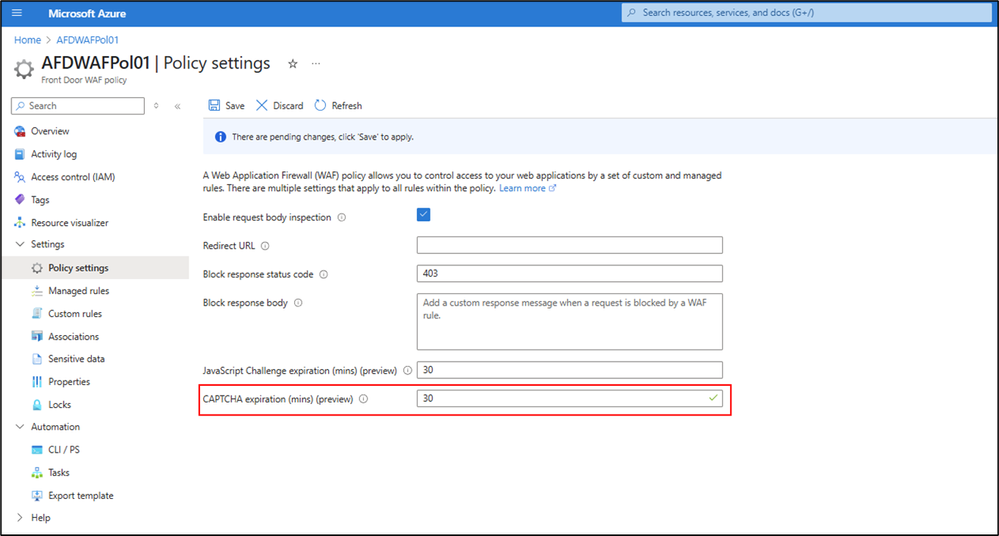Click the Discard changes X icon
This screenshot has height=536, width=999.
262,105
